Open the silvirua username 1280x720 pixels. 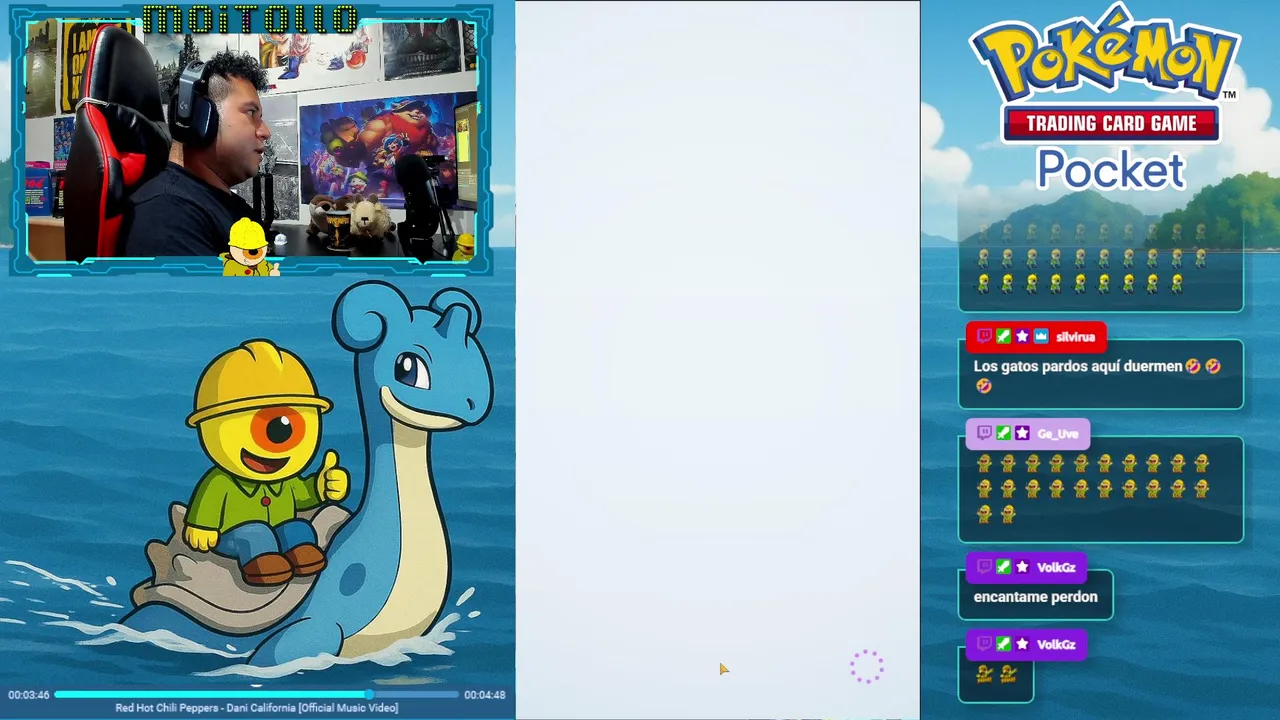[1075, 337]
